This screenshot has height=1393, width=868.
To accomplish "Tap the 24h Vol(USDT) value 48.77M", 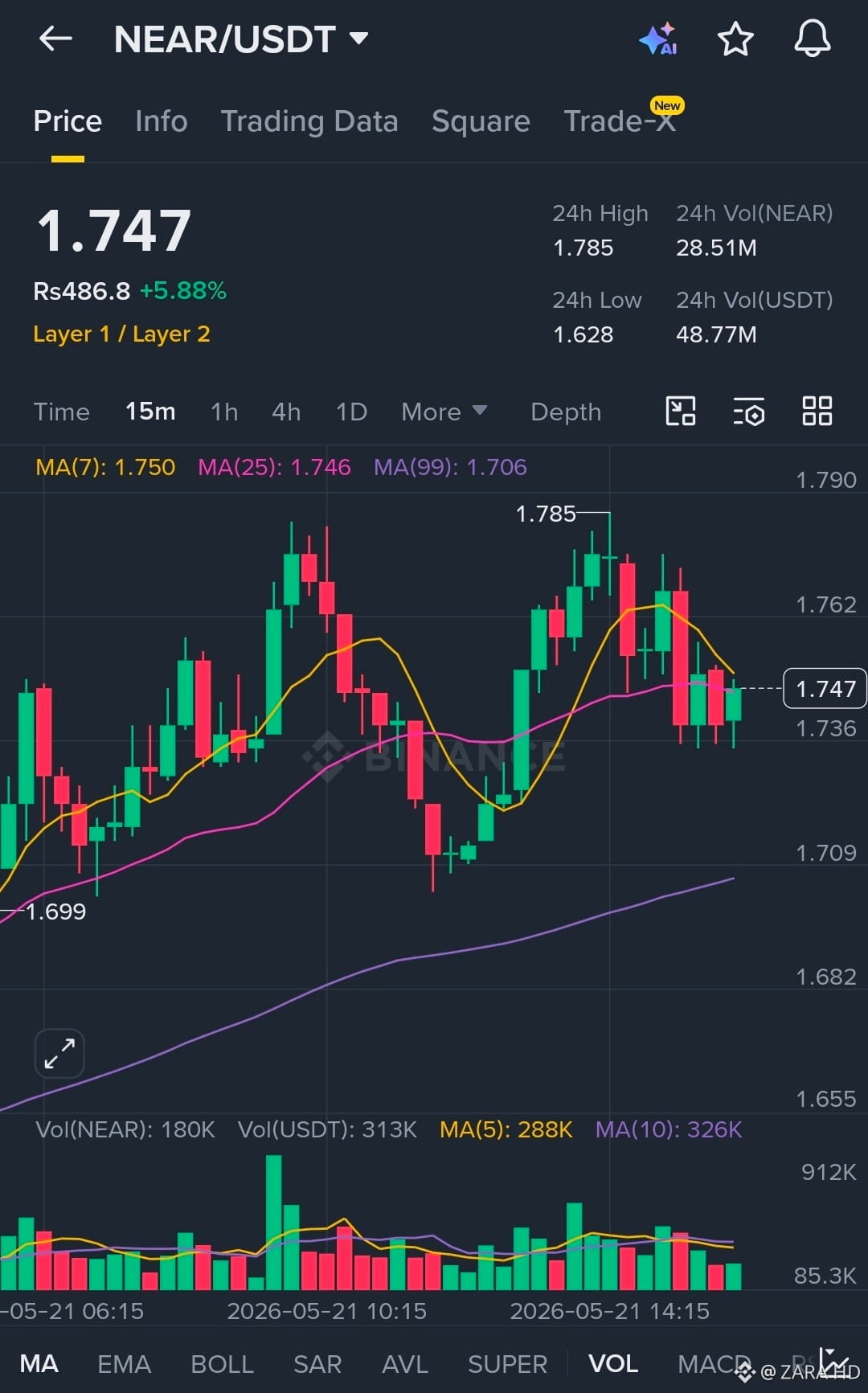I will tap(716, 334).
